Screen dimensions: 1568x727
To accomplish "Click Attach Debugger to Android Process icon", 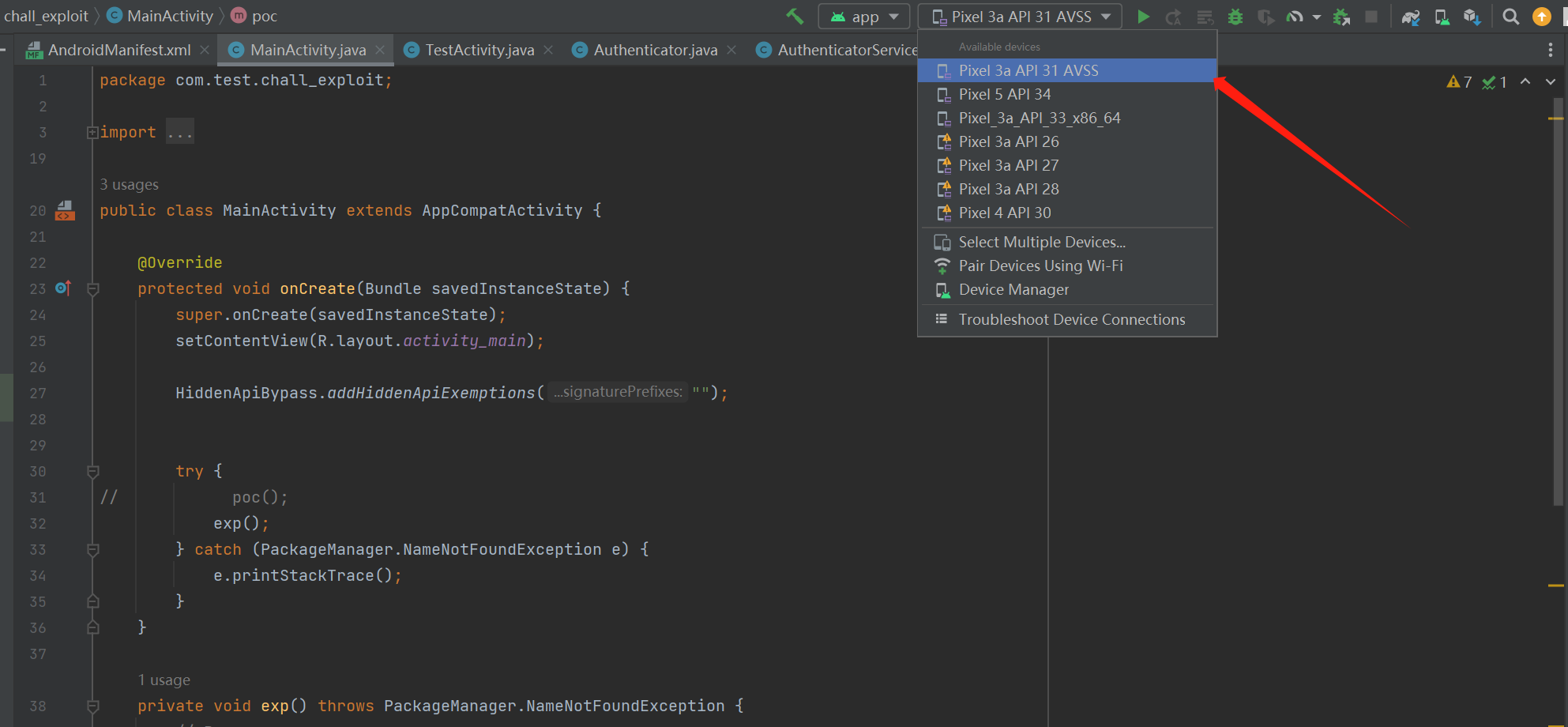I will pyautogui.click(x=1341, y=17).
